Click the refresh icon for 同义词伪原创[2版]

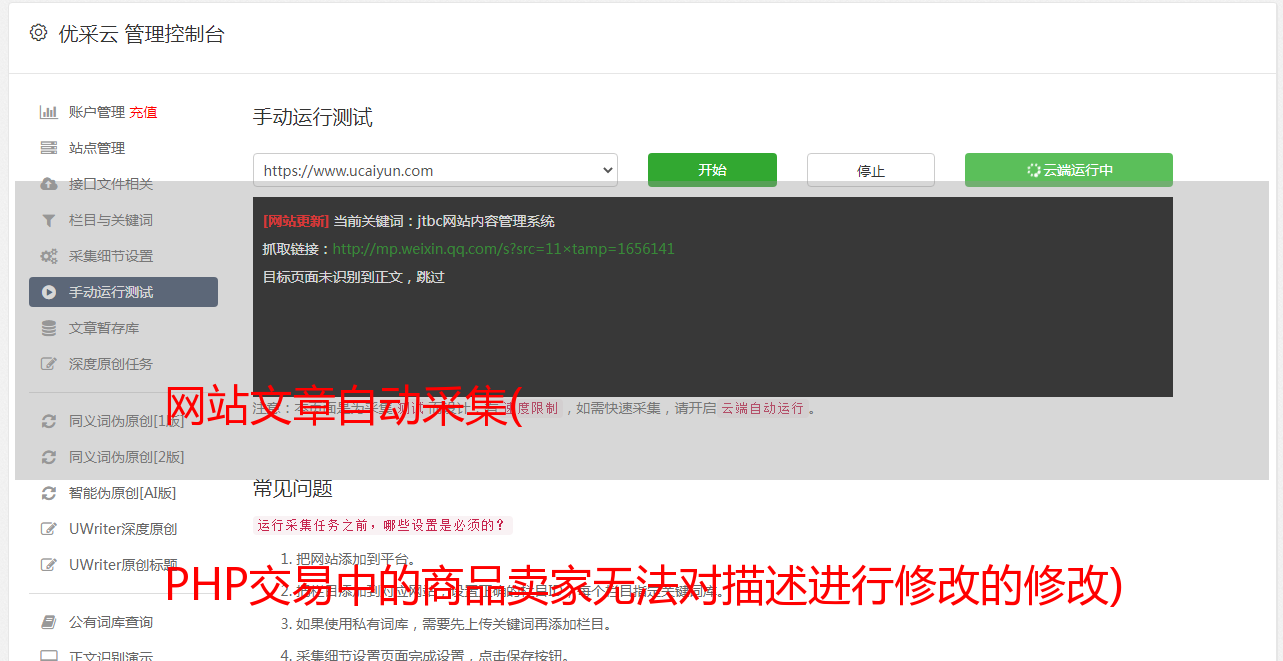pos(48,457)
